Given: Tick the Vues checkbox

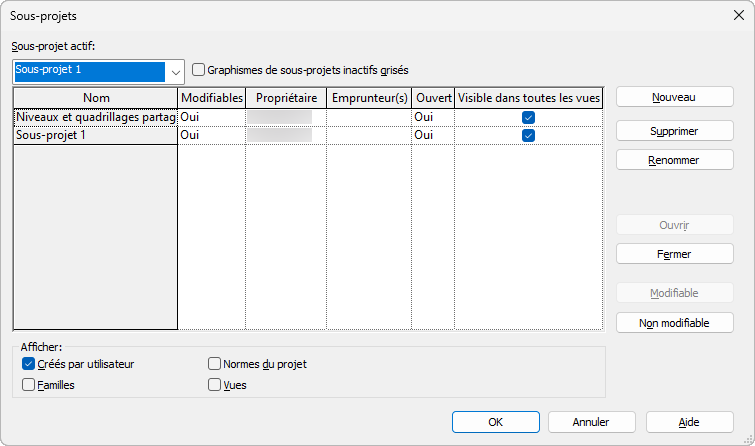Looking at the screenshot, I should click(215, 384).
